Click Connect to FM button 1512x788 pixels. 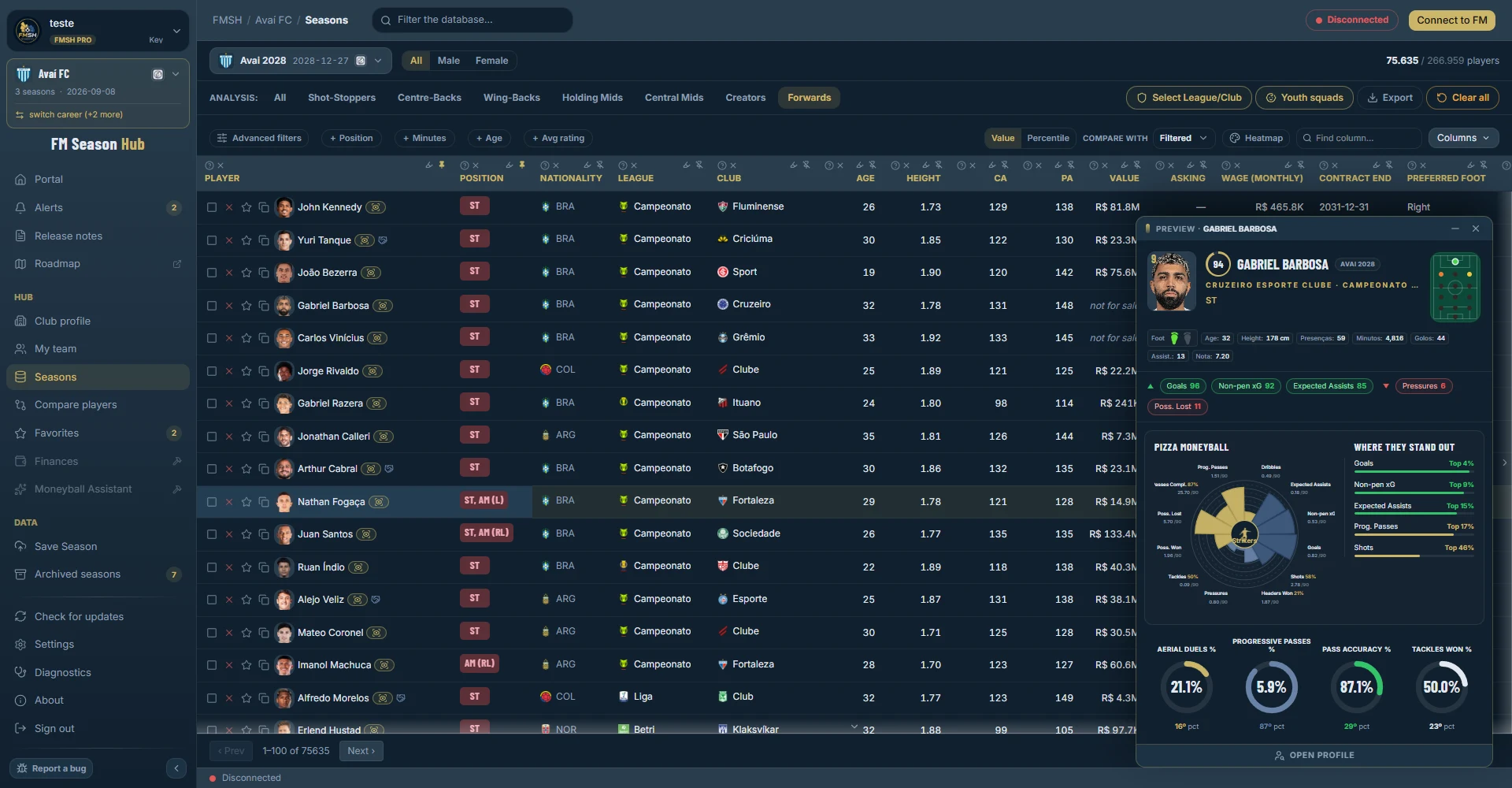pos(1452,20)
